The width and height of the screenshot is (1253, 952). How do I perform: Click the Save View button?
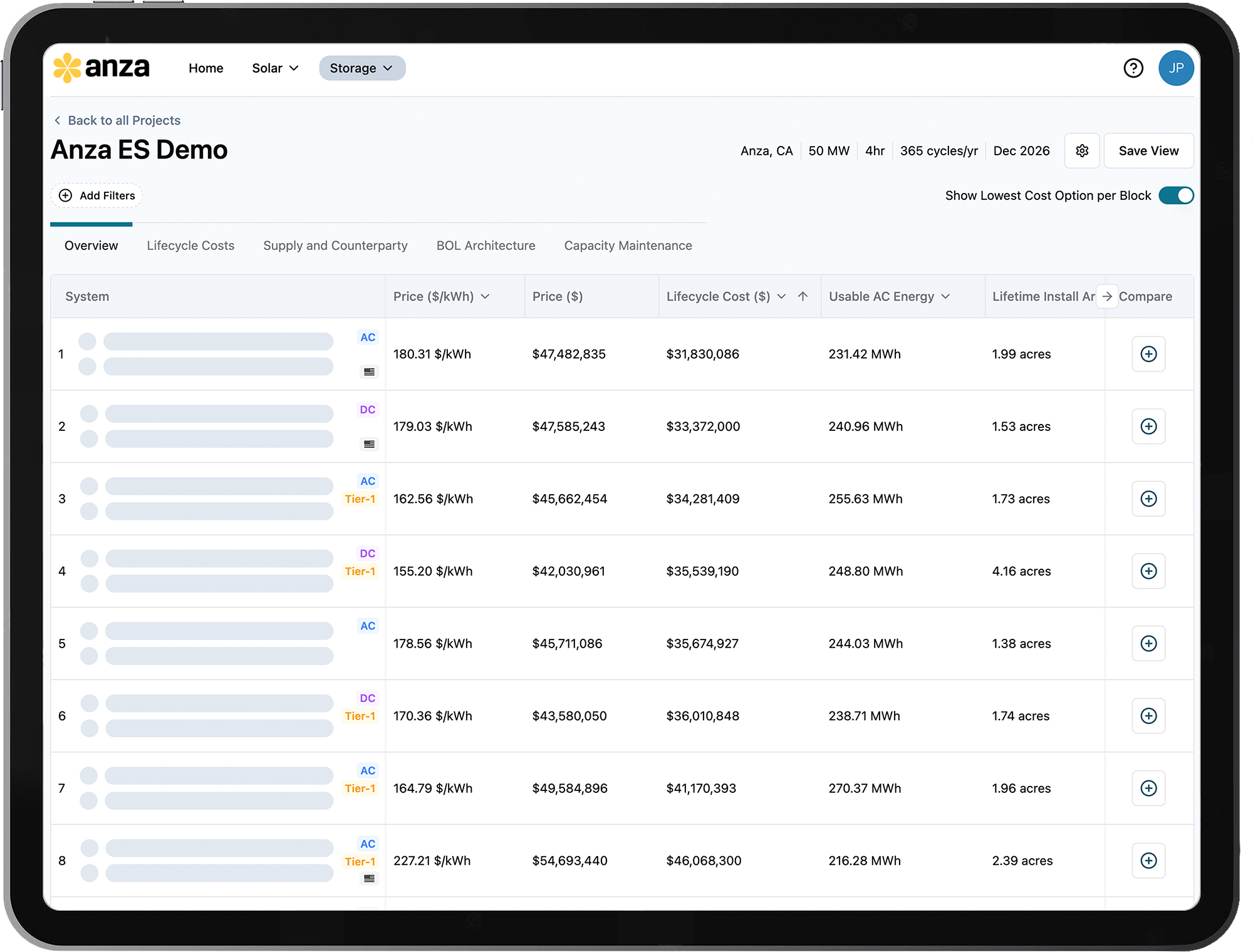tap(1148, 151)
